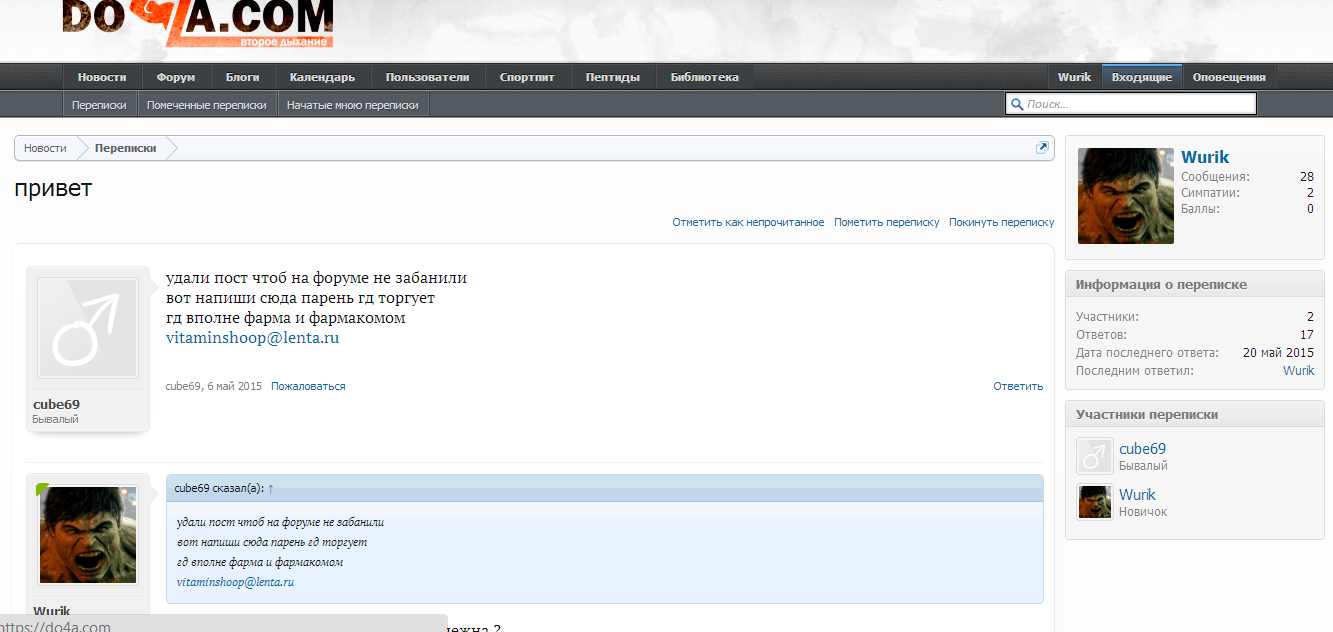Click the quote arrow after 'cube69 сказал(а):'
Screen dimensions: 1333x632
click(271, 488)
